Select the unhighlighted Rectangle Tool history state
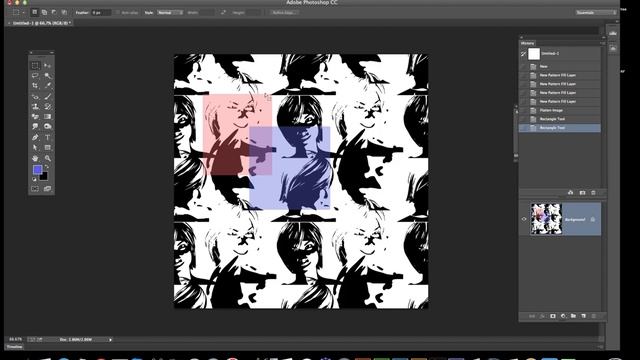The width and height of the screenshot is (640, 360). tap(560, 119)
